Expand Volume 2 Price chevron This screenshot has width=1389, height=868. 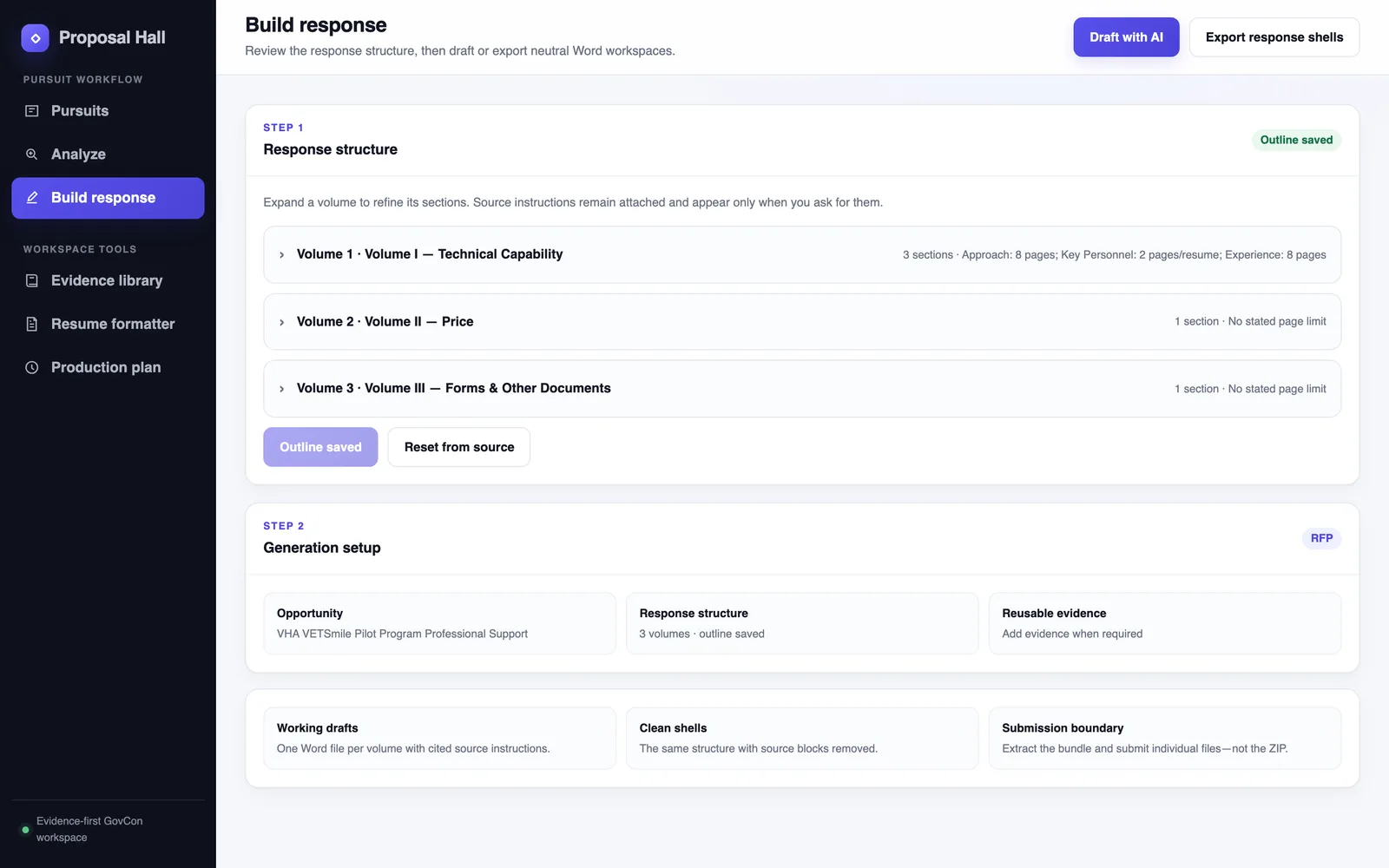pyautogui.click(x=281, y=322)
